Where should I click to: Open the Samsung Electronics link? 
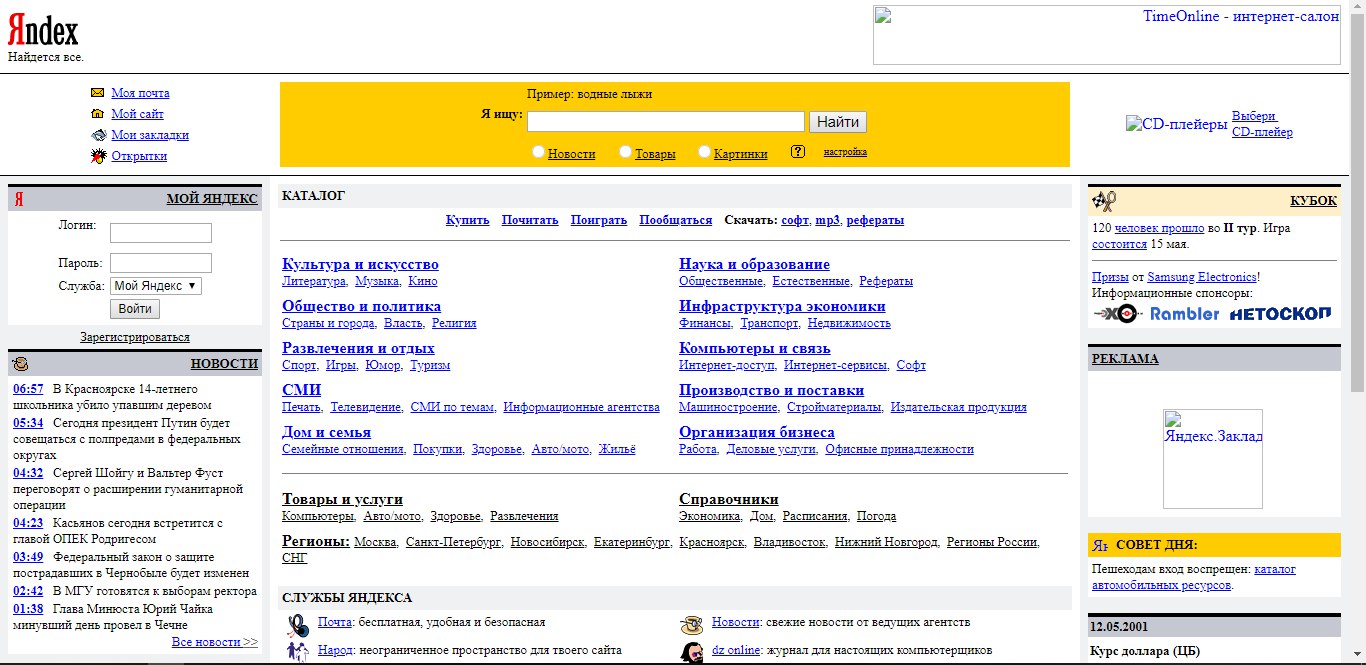point(1202,277)
